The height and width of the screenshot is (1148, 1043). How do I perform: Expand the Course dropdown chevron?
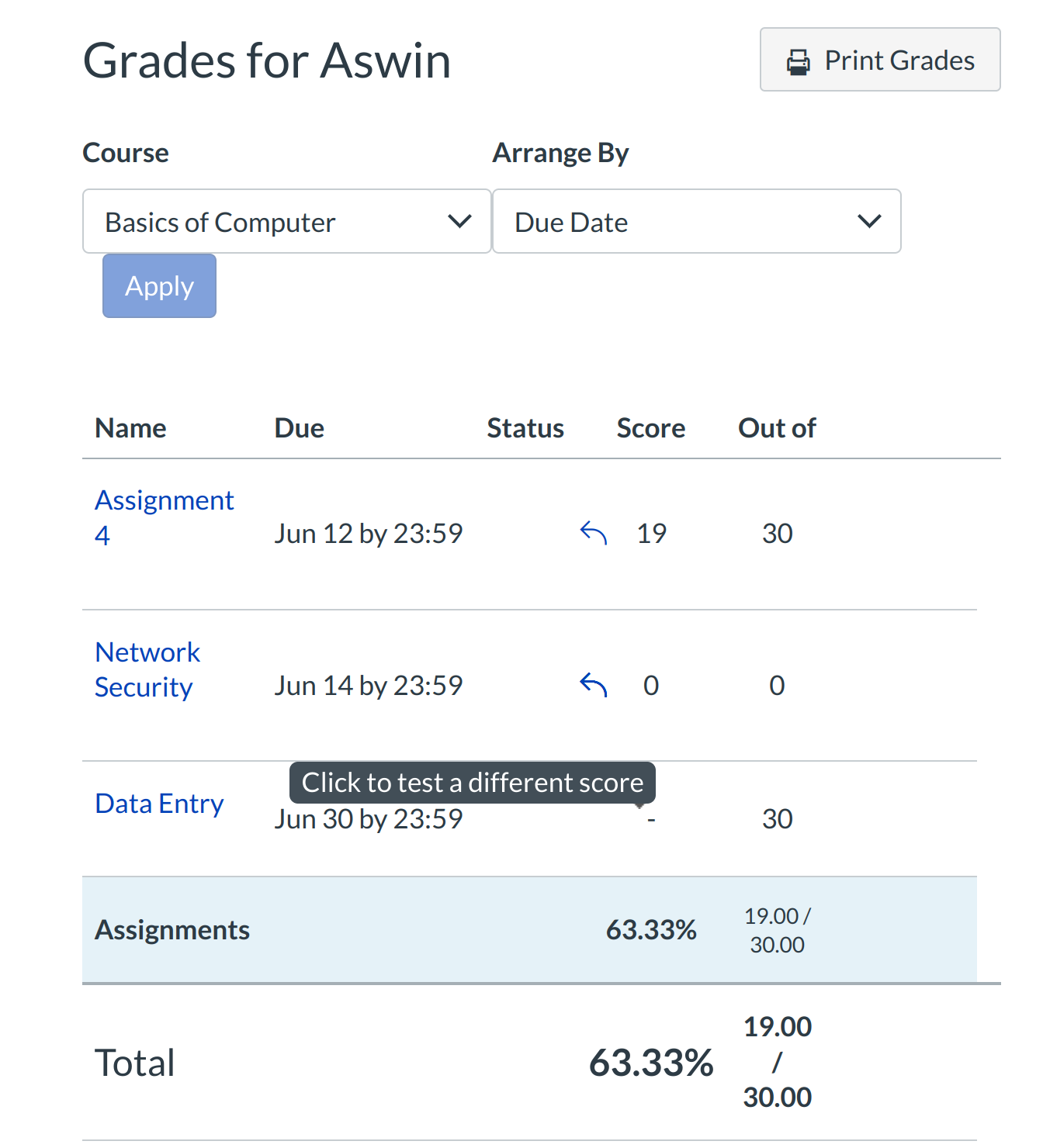[460, 222]
